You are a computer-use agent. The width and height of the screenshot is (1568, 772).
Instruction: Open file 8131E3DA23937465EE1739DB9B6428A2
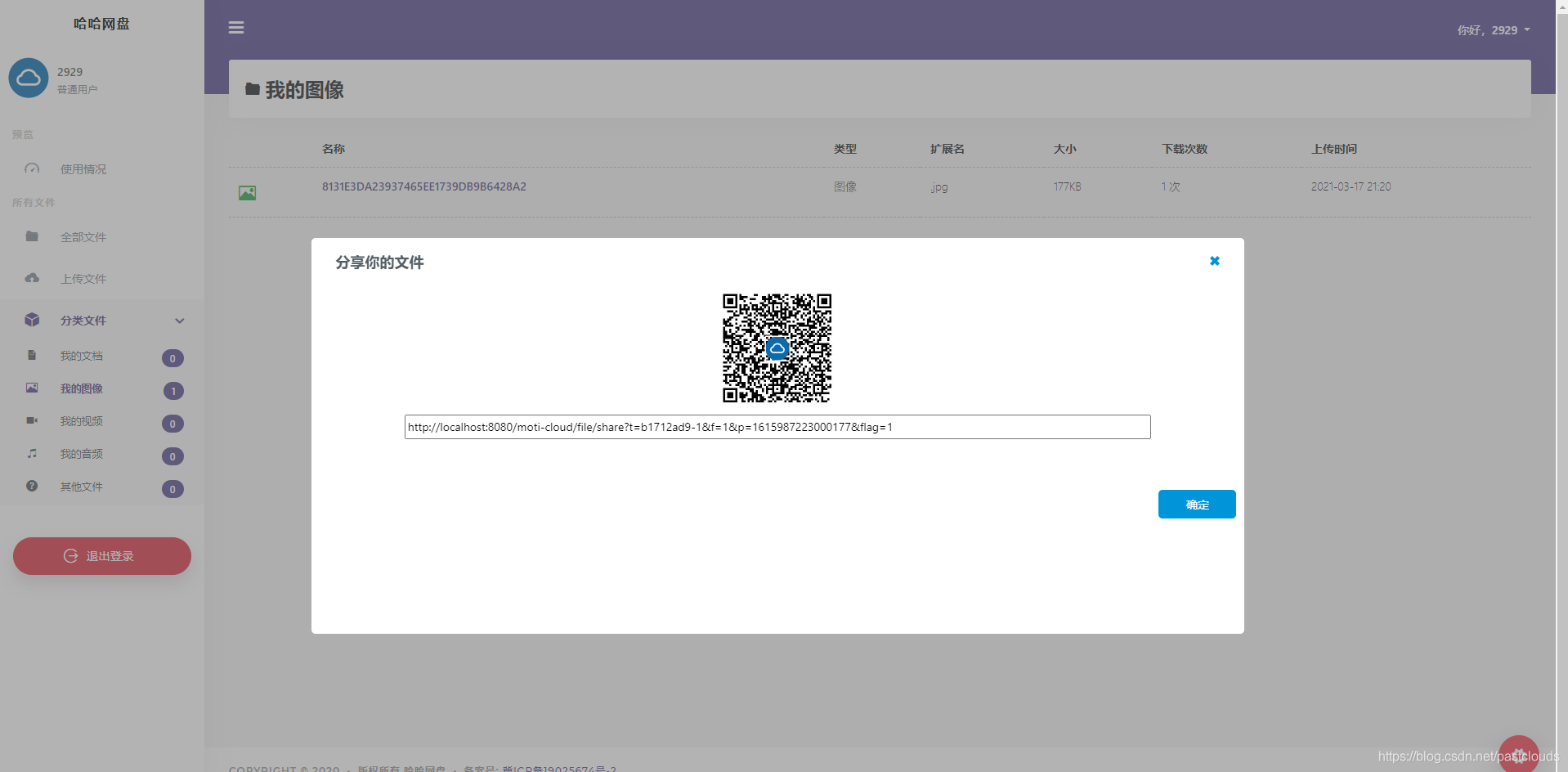424,186
